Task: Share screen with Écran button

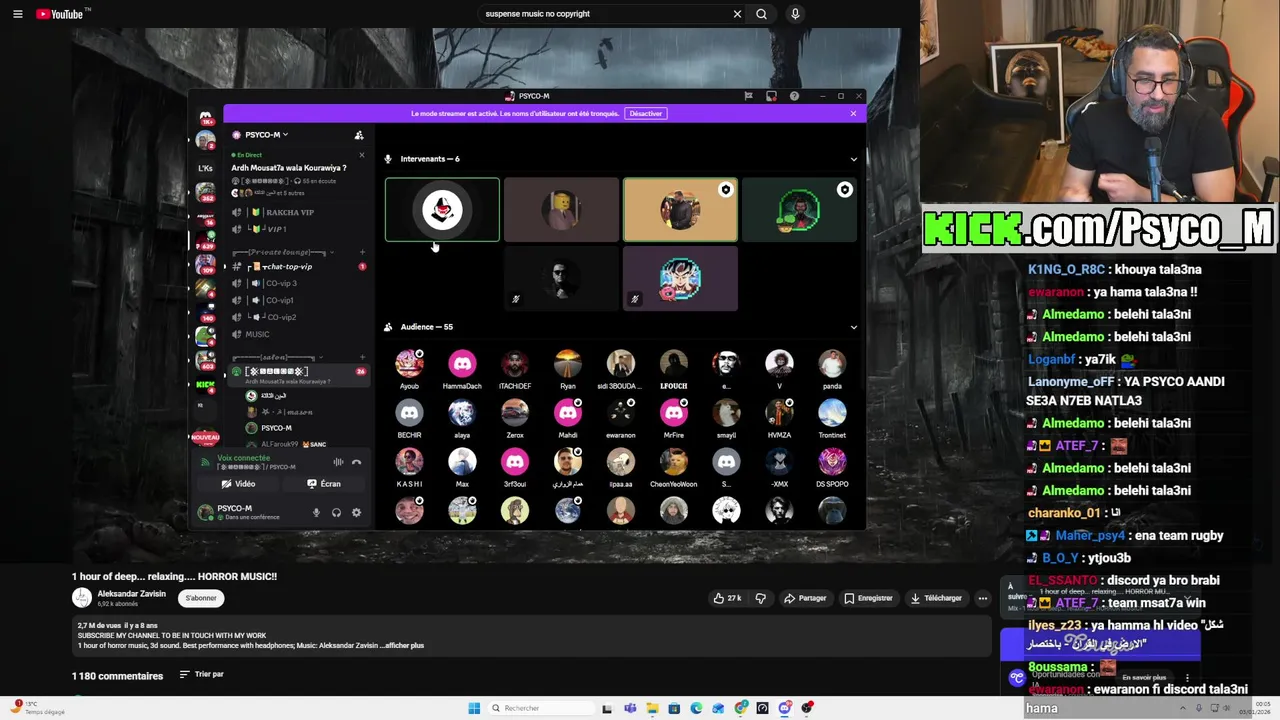Action: pyautogui.click(x=324, y=484)
